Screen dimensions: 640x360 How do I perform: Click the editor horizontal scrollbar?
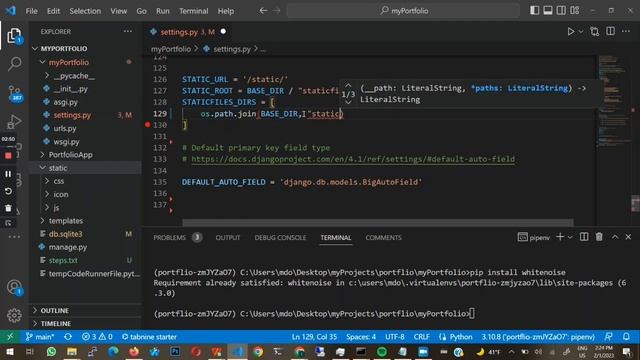[x=378, y=222]
